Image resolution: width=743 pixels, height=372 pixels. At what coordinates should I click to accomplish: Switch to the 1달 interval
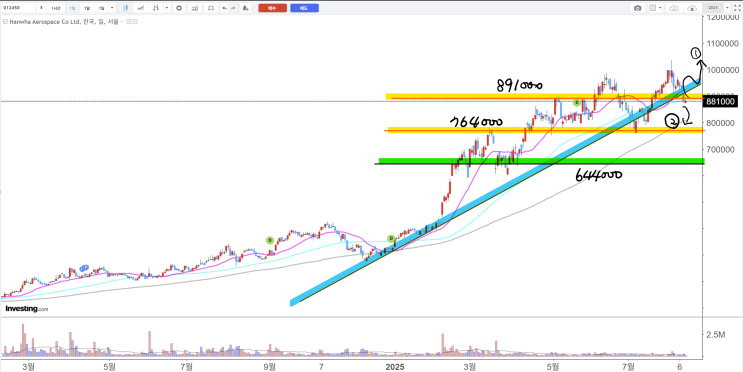pyautogui.click(x=101, y=8)
